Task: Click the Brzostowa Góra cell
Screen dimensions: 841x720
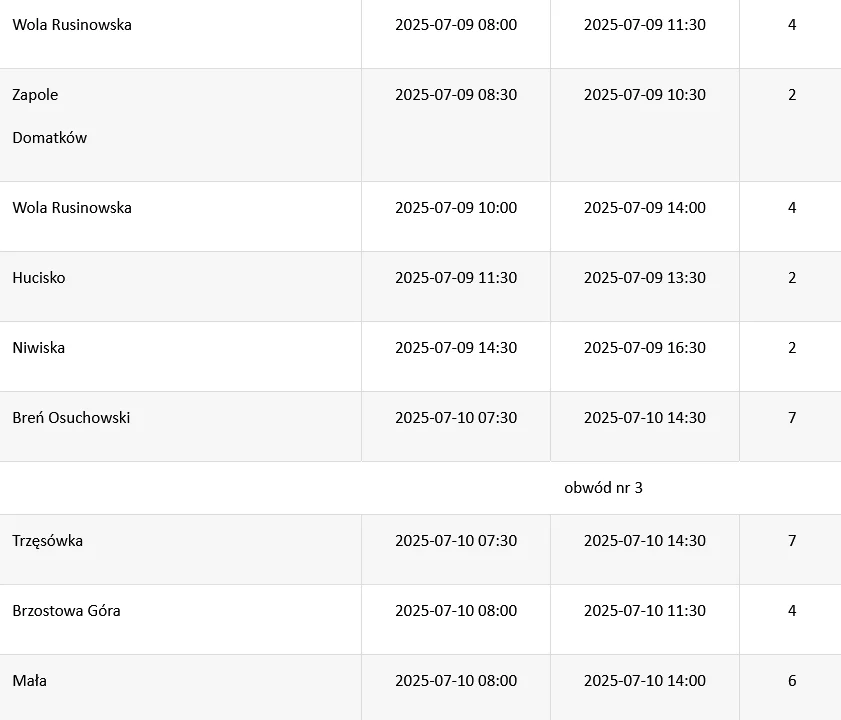Action: pyautogui.click(x=67, y=611)
